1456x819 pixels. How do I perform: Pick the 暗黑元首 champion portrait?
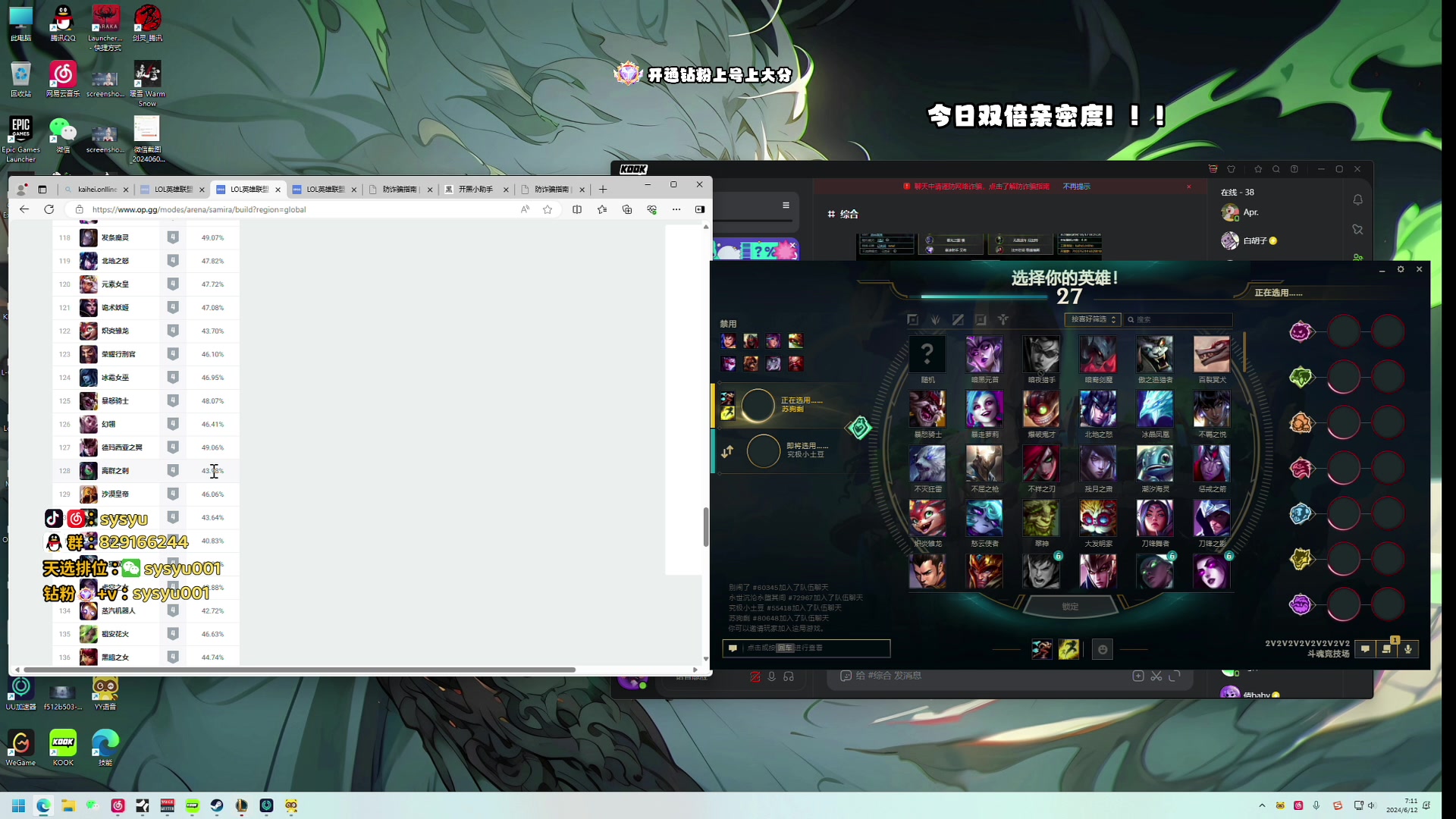pos(984,355)
